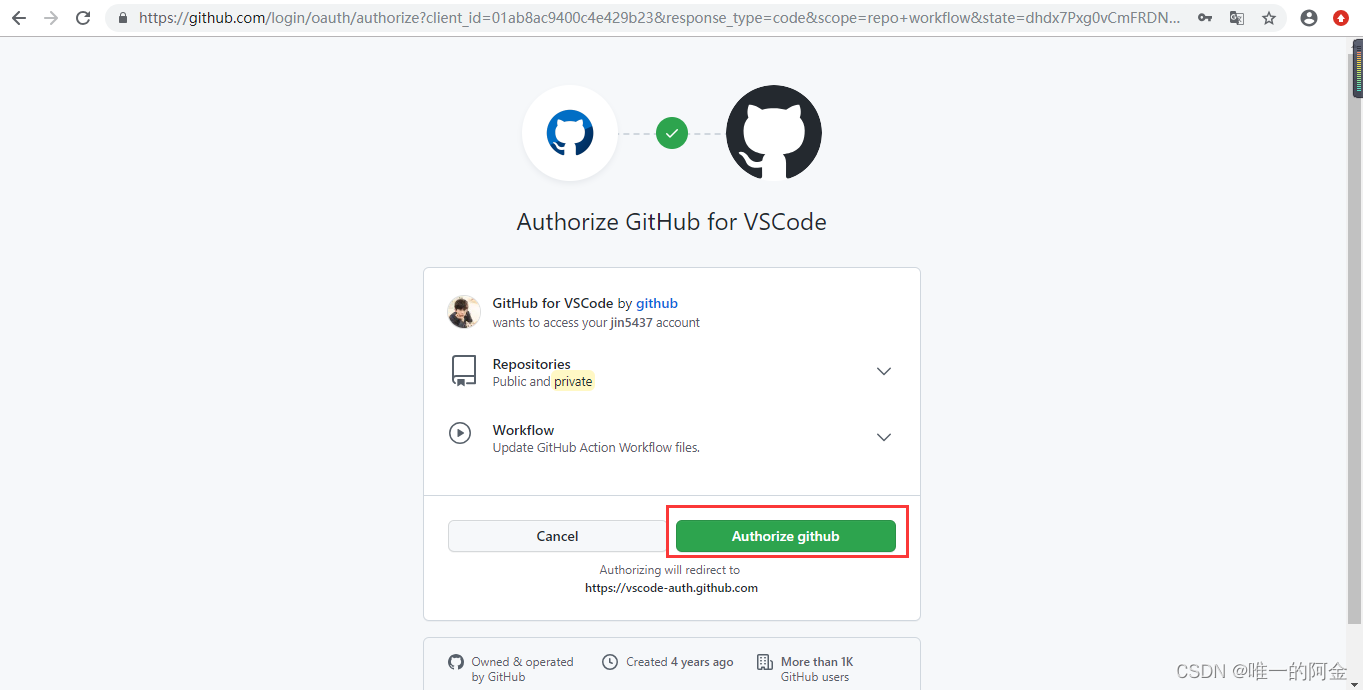Viewport: 1363px width, 690px height.
Task: Click the "Owned & operated by GitHub" text
Action: click(x=523, y=669)
